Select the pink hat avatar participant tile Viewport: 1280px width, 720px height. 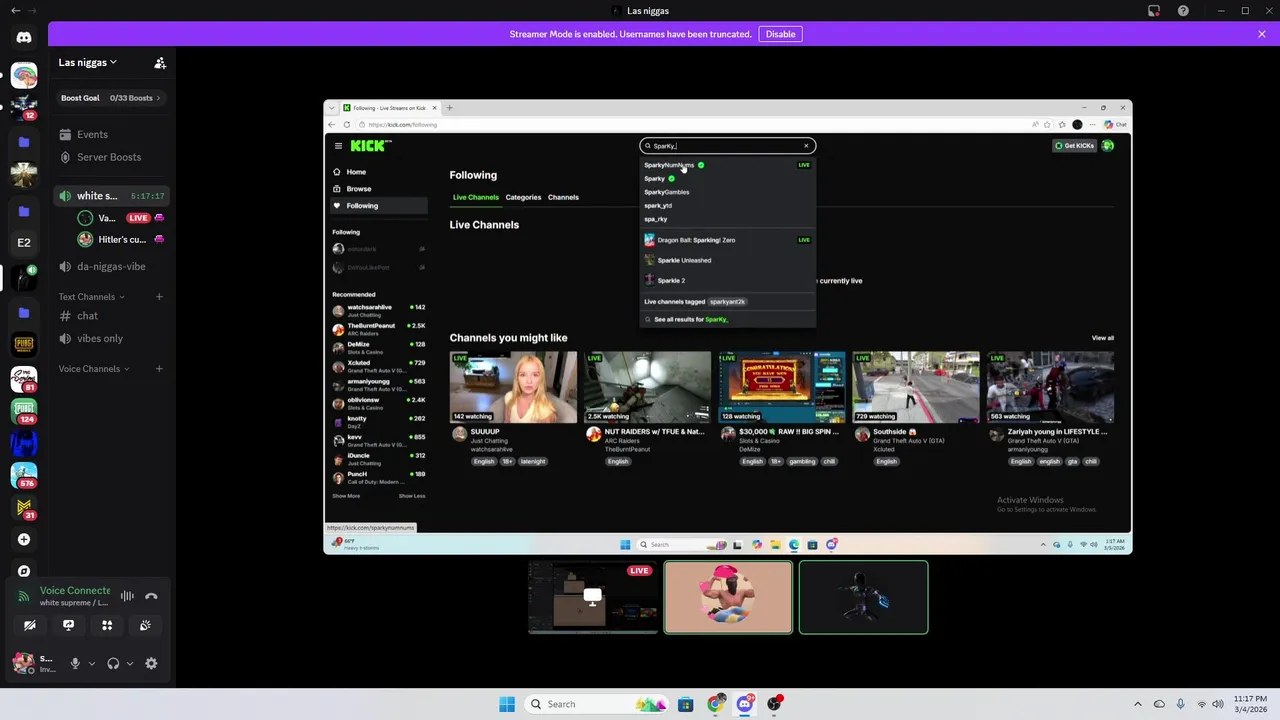point(728,597)
